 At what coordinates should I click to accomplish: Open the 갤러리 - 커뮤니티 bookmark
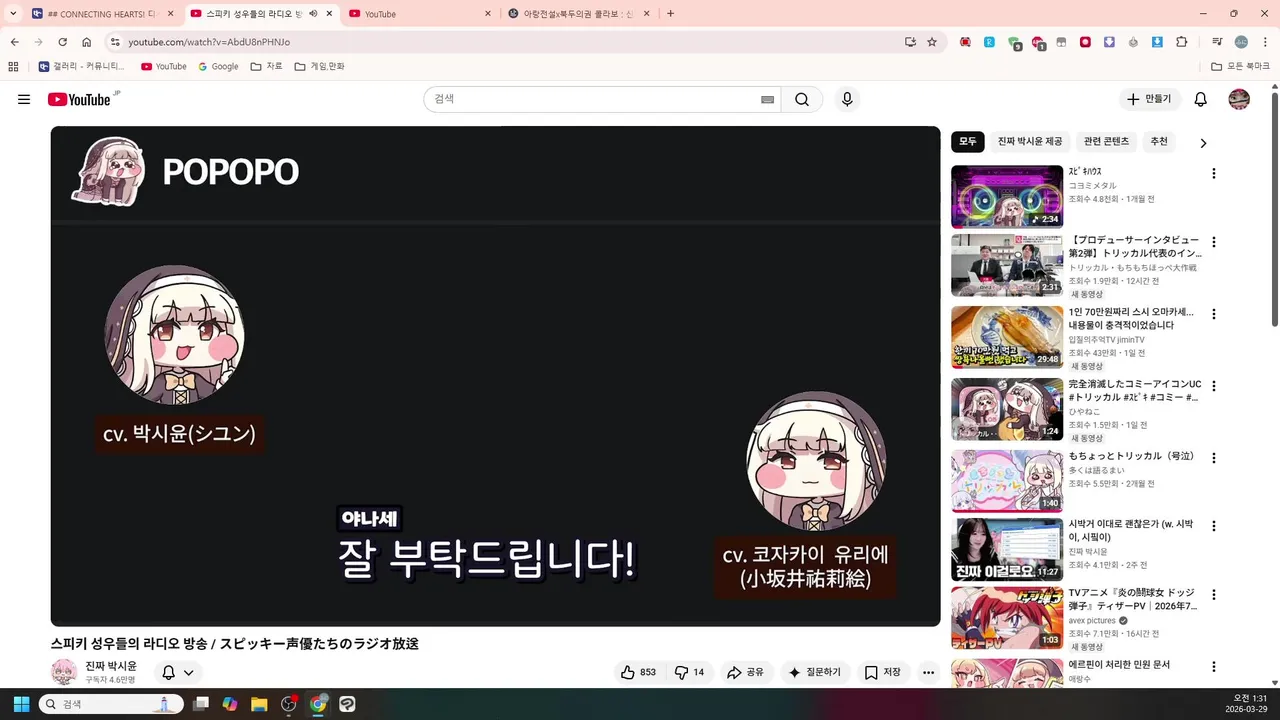pos(82,66)
